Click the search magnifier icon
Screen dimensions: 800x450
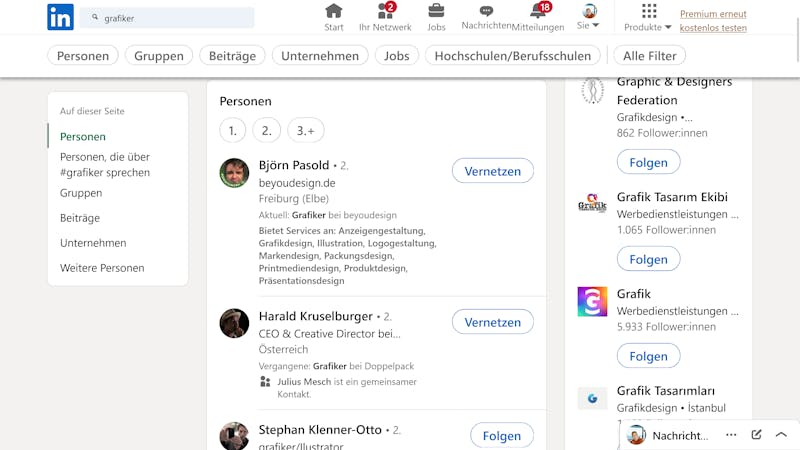tap(95, 17)
